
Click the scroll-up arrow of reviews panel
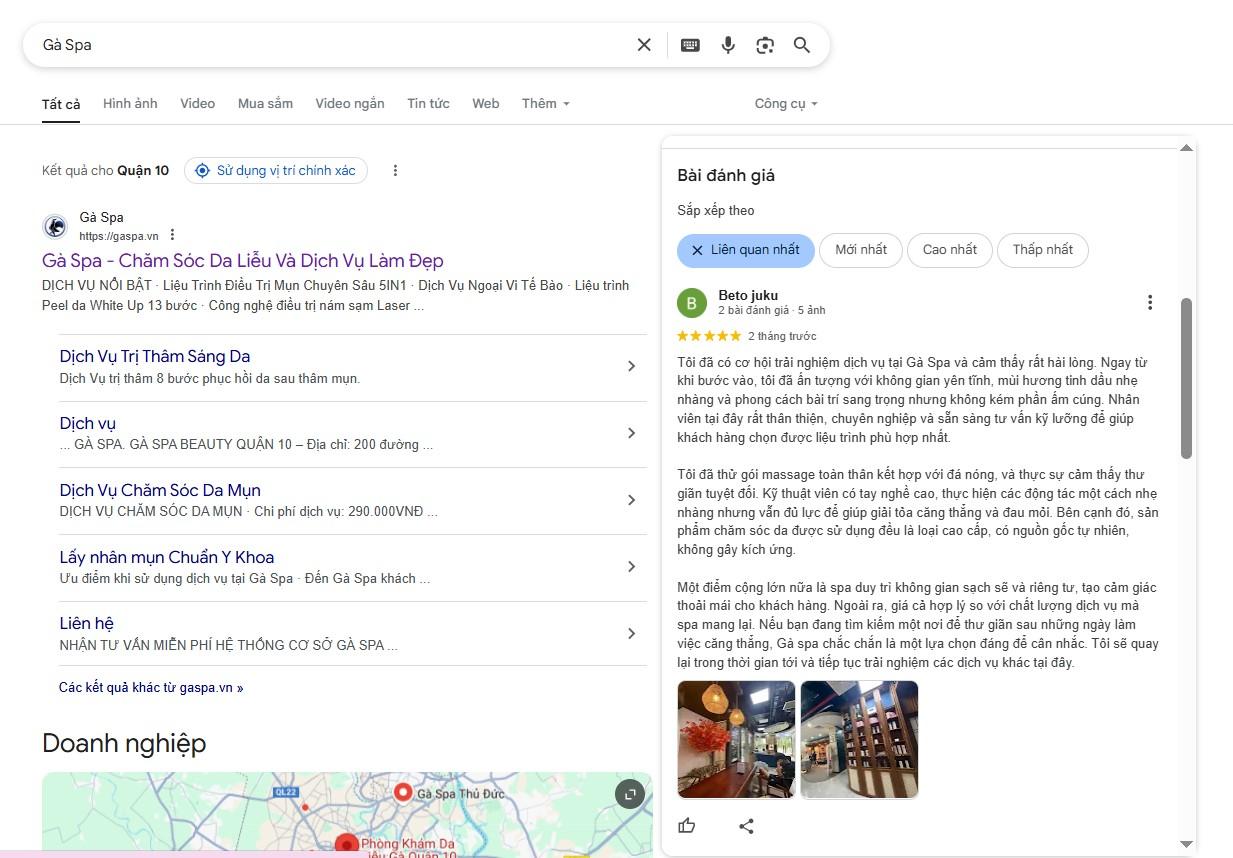(x=1187, y=148)
